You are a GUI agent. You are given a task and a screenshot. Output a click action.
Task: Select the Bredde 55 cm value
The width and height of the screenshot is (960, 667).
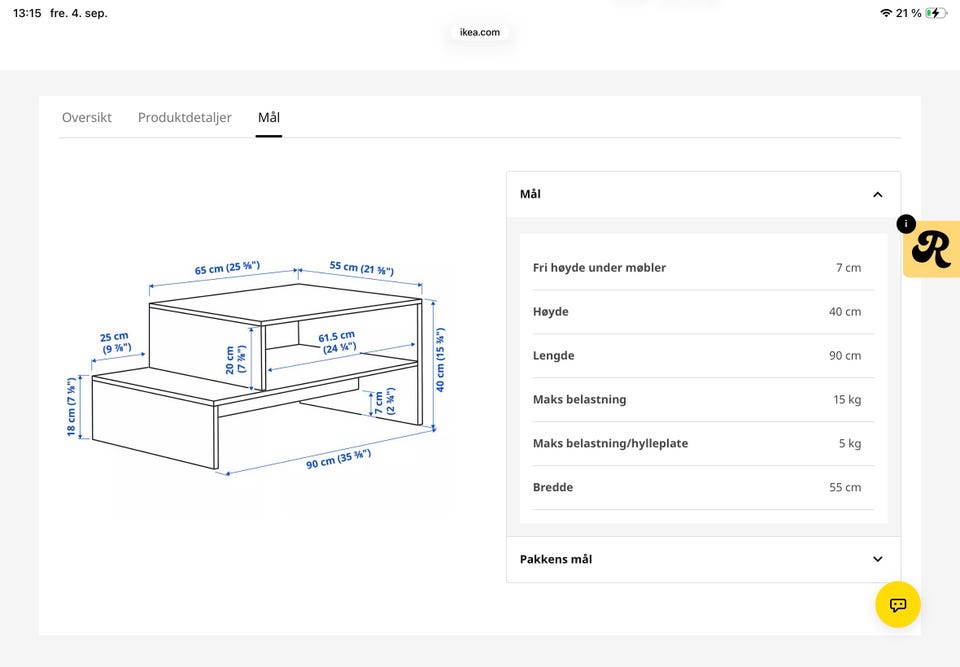(x=845, y=488)
